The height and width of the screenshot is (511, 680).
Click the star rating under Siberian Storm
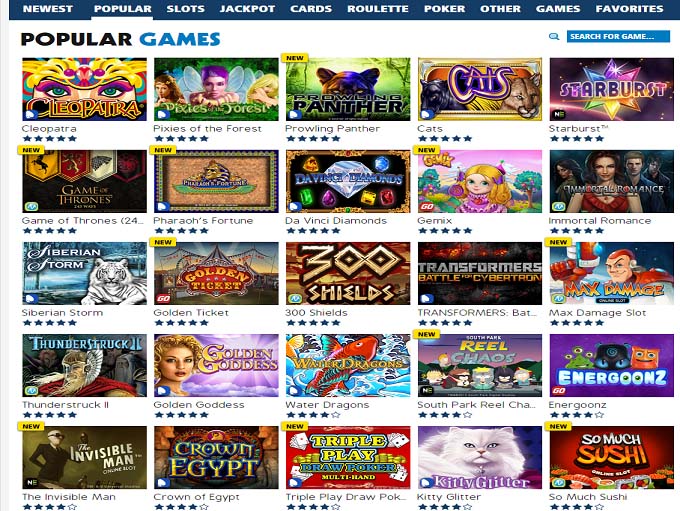[x=49, y=323]
